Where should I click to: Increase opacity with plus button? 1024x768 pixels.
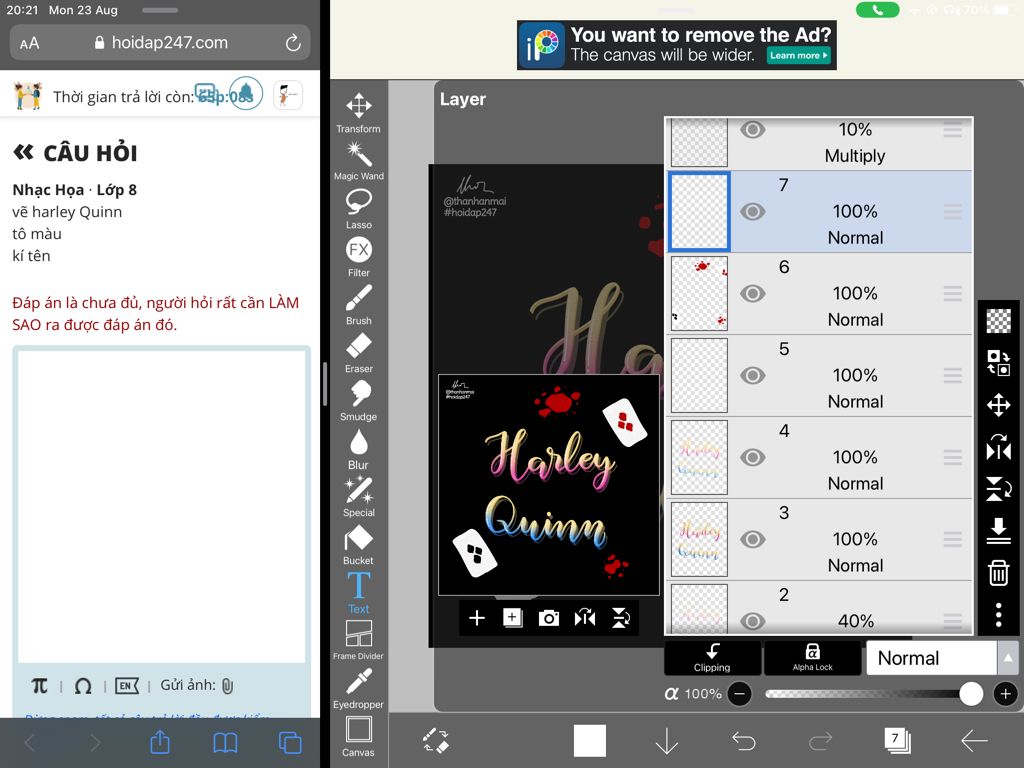(x=1006, y=694)
